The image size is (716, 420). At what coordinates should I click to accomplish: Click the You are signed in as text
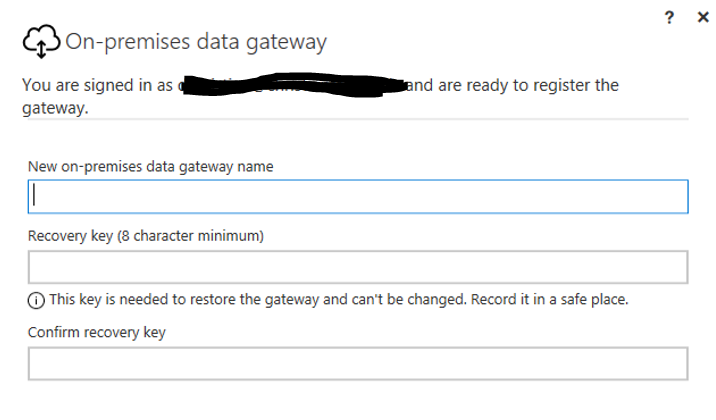point(97,85)
